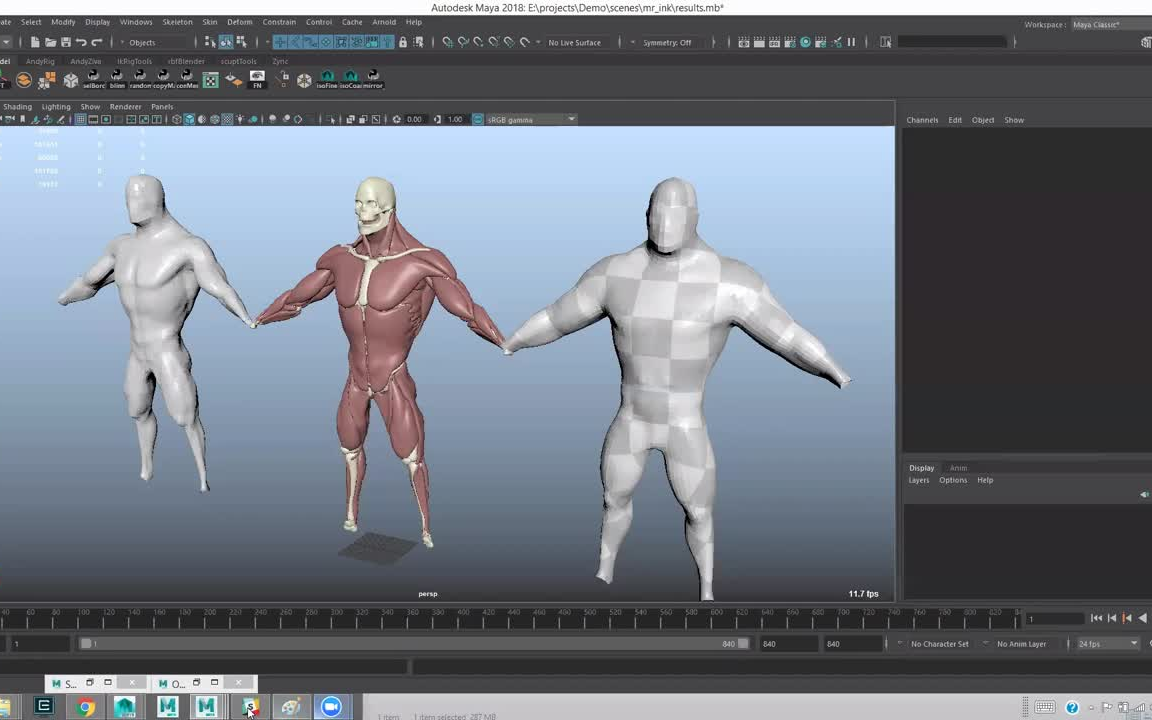
Task: Toggle the lock selection padlock icon
Action: tap(403, 42)
